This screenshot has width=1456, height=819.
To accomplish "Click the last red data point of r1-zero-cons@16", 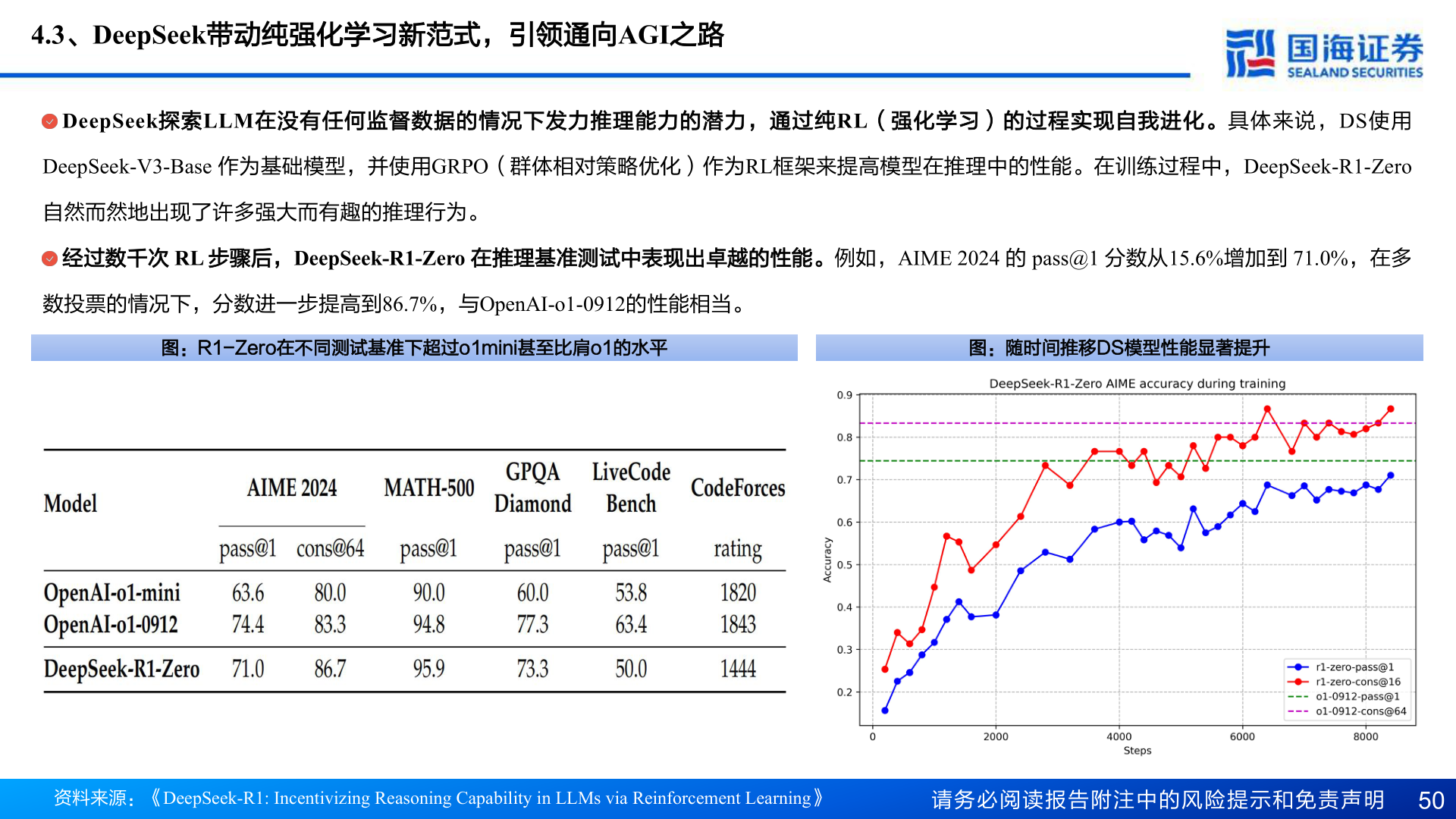I will (1391, 409).
